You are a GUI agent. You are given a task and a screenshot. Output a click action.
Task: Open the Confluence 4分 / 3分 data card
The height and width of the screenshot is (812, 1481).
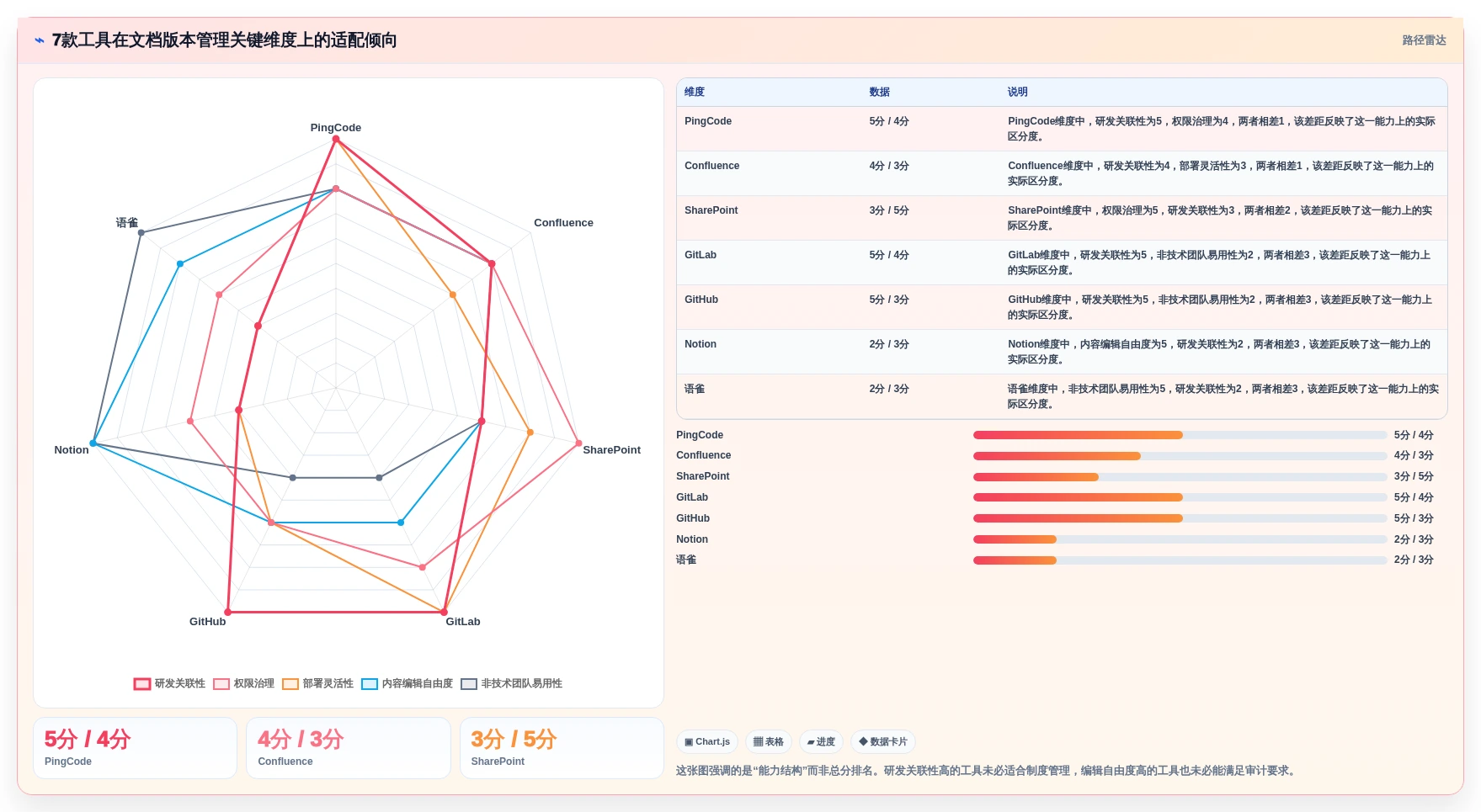[349, 748]
